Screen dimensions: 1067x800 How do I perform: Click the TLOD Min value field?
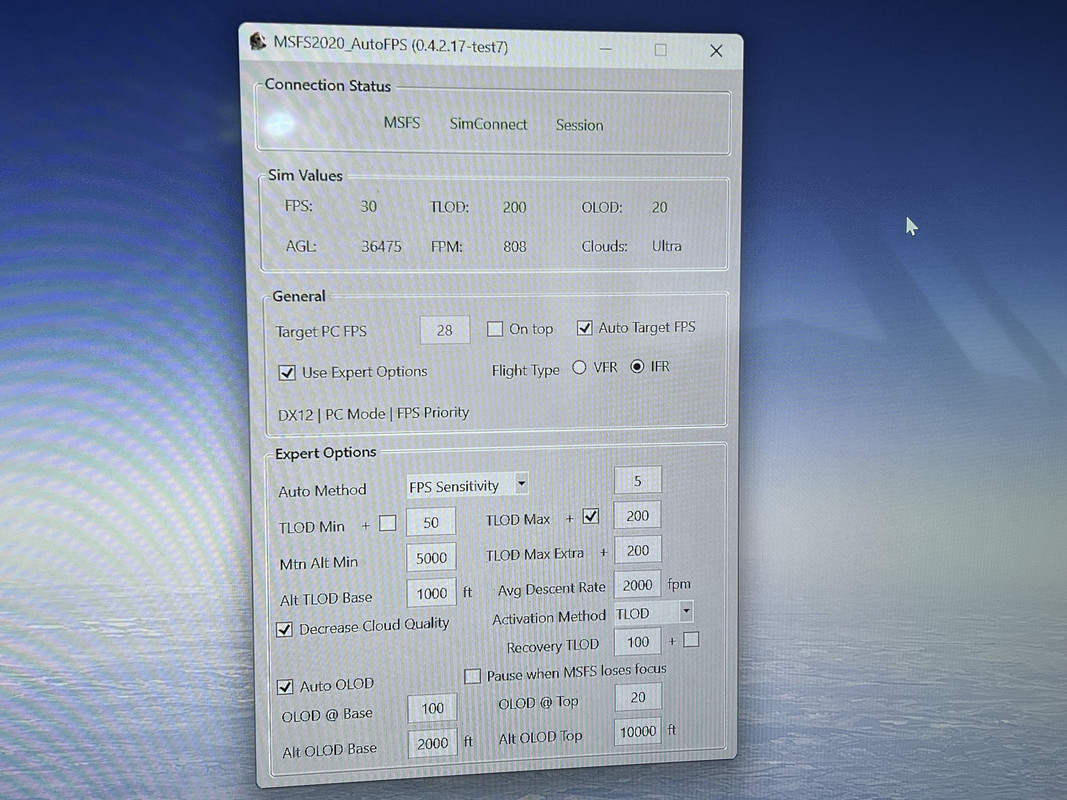(431, 522)
